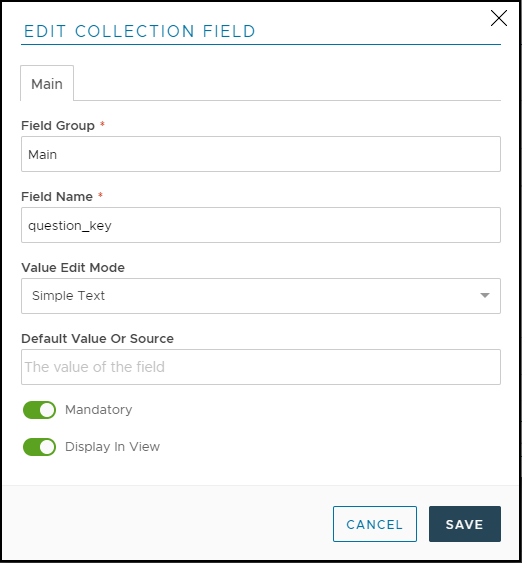This screenshot has height=563, width=522.
Task: Select the Field Group label
Action: pyautogui.click(x=58, y=126)
